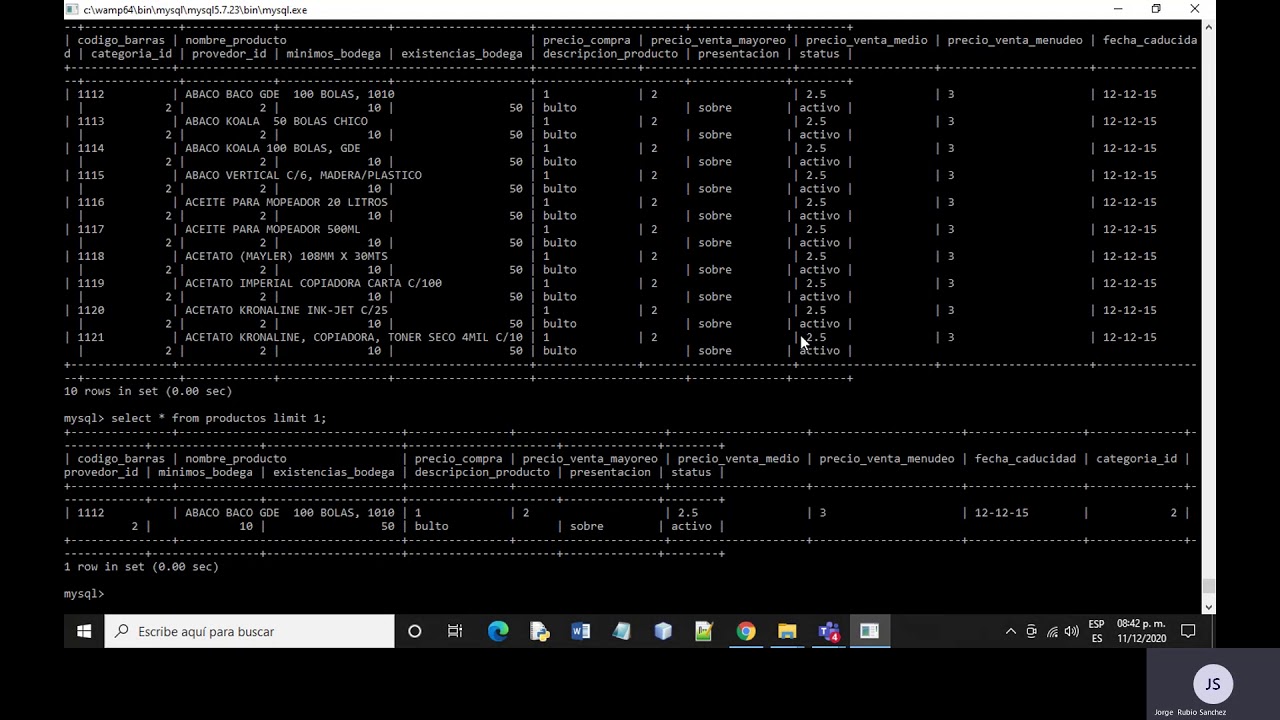The width and height of the screenshot is (1280, 720).
Task: Open the blue cube app in taskbar
Action: click(x=663, y=631)
